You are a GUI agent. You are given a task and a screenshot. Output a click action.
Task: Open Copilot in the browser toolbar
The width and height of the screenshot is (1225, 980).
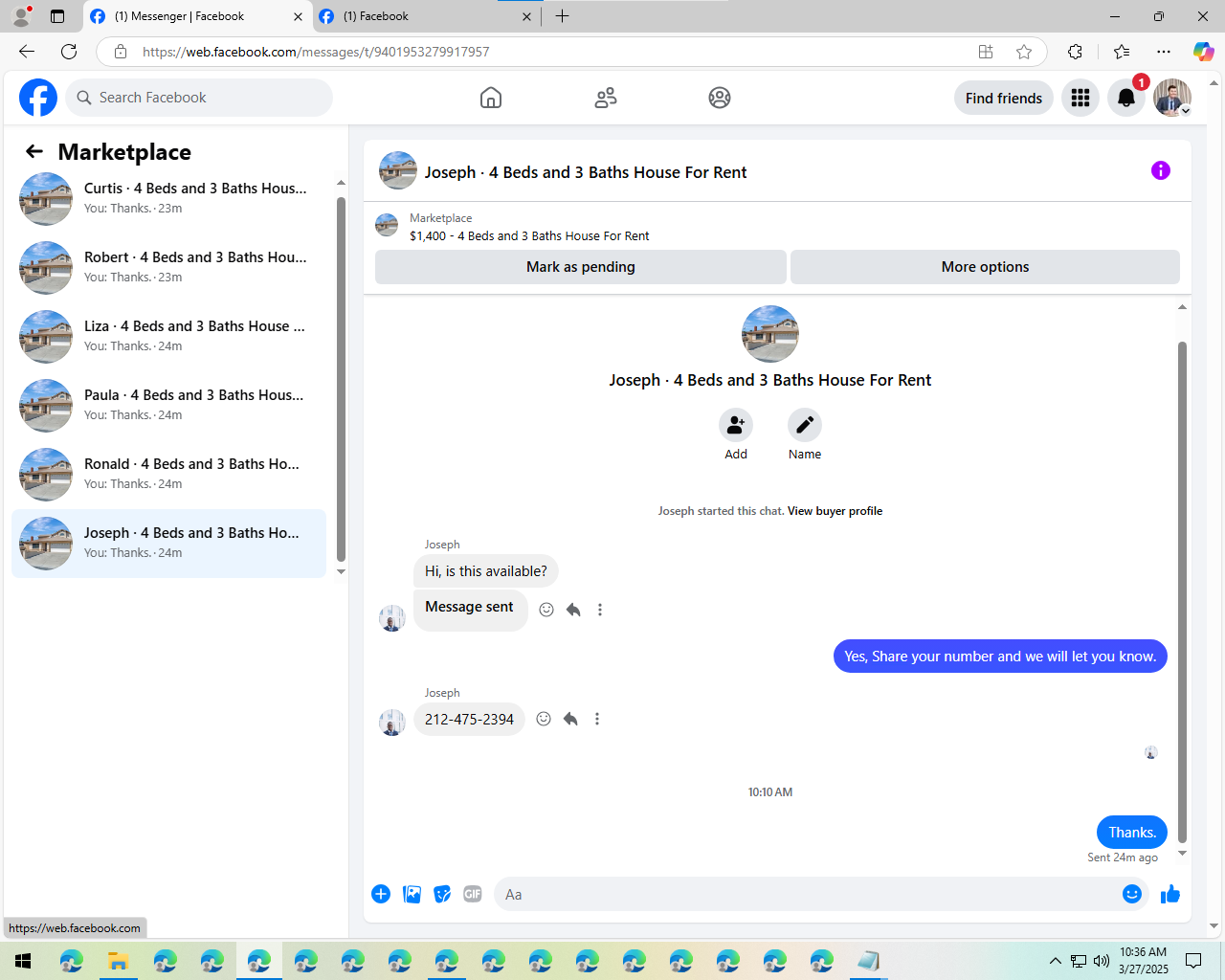1203,52
